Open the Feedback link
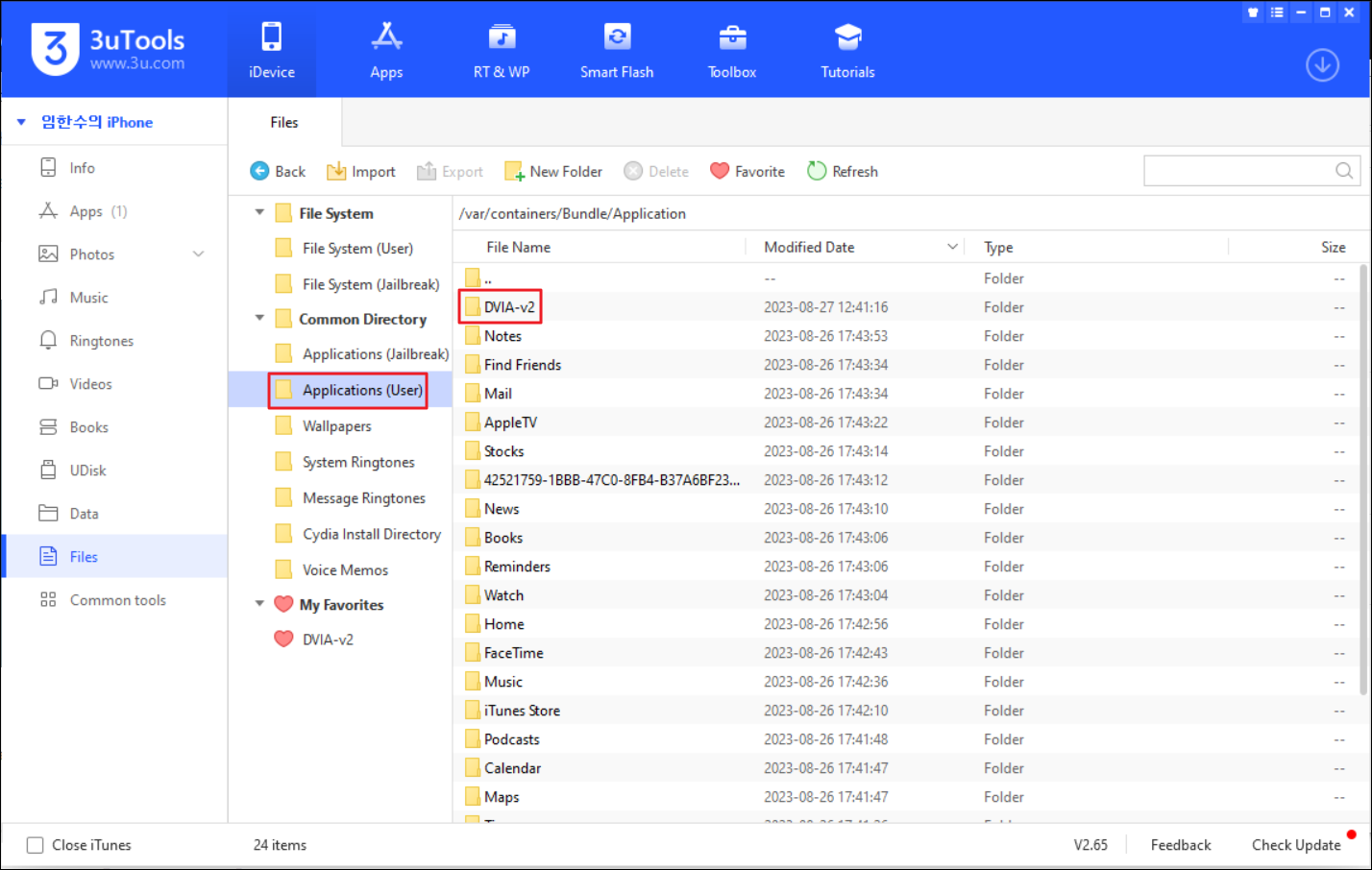Screen dimensions: 1372x870 click(x=1181, y=845)
